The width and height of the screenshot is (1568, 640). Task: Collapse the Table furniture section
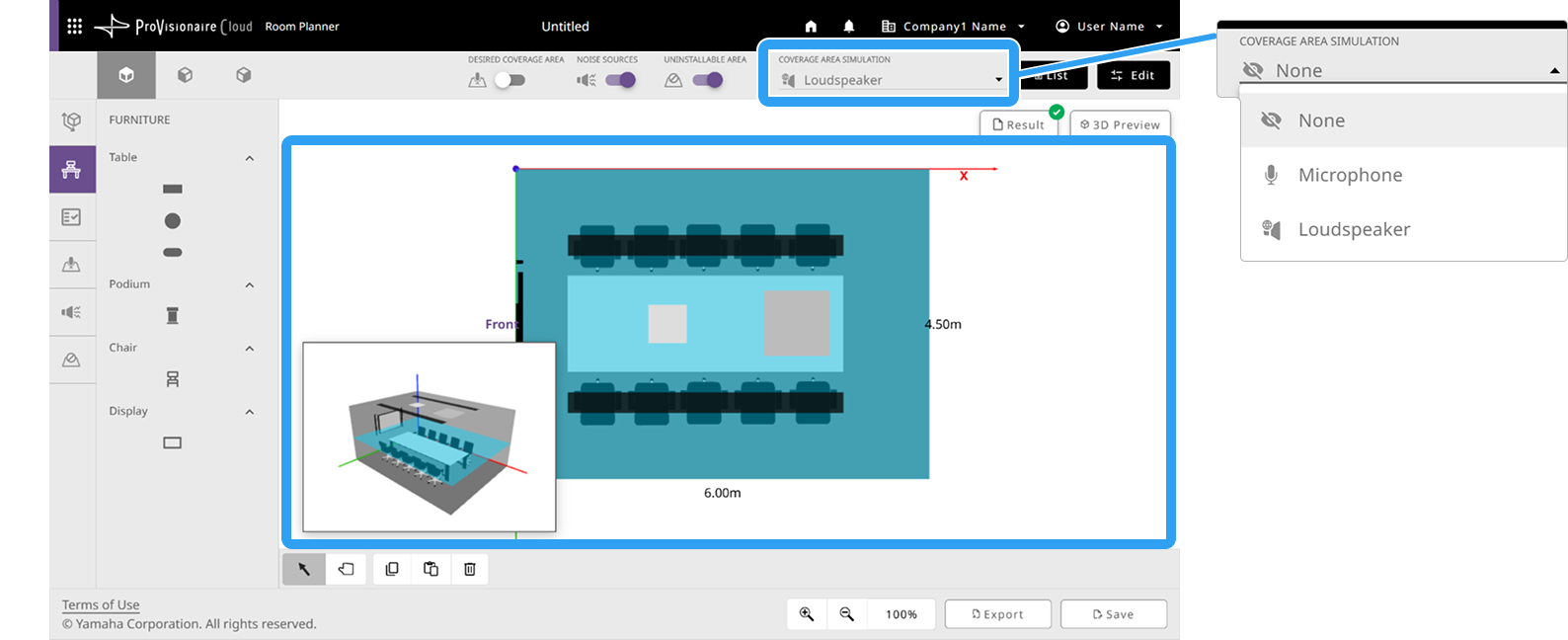[x=250, y=158]
